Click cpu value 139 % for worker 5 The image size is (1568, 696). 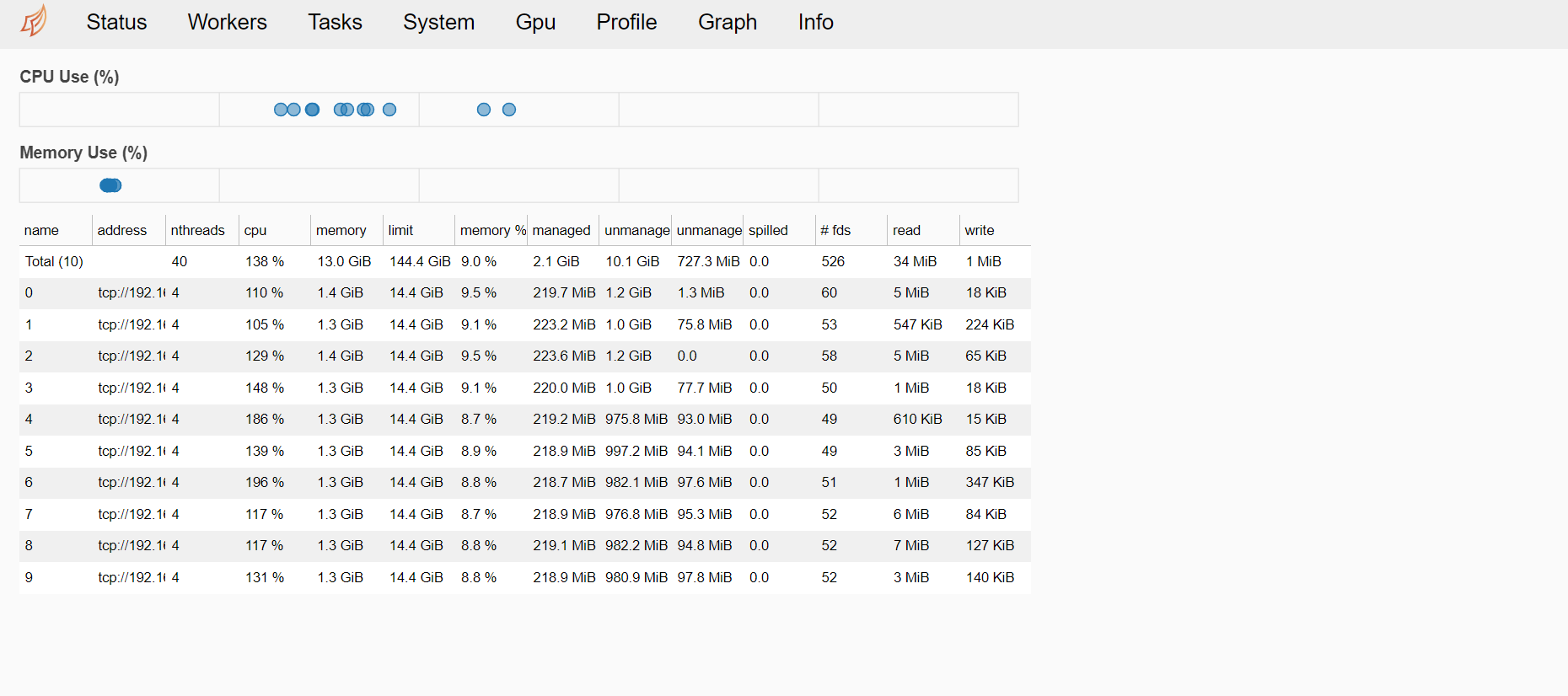[x=265, y=451]
